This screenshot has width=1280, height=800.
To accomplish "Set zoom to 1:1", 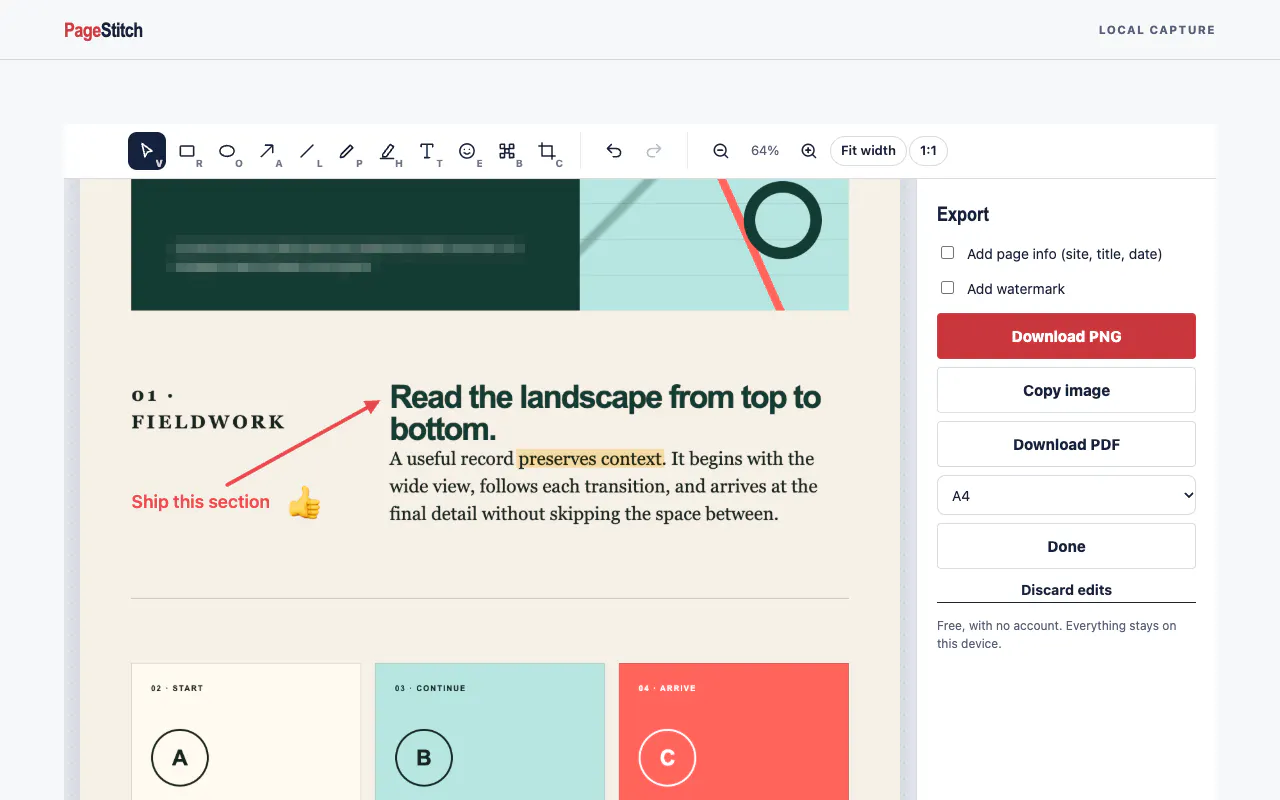I will point(928,151).
